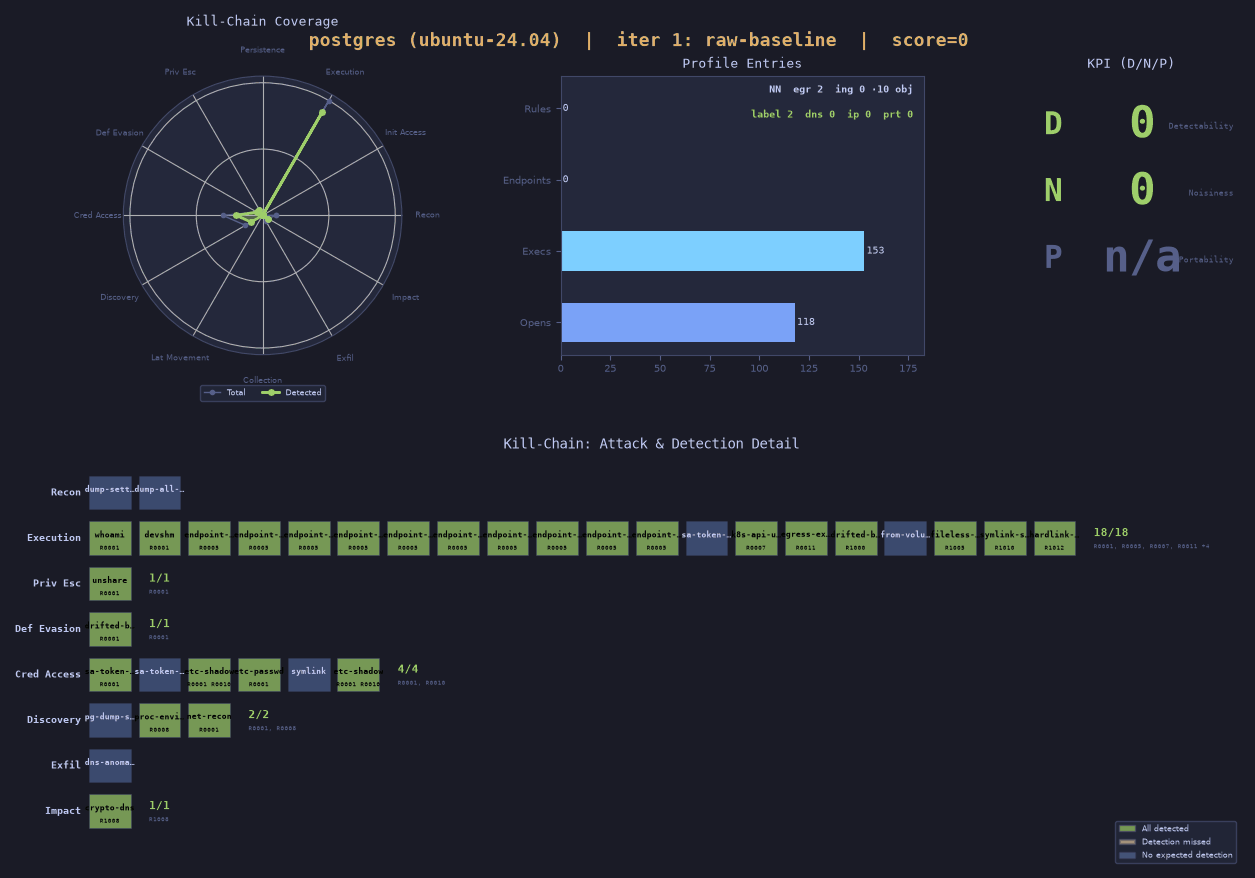1255x878 pixels.
Task: Click the from-volu box in Execution row
Action: point(905,538)
